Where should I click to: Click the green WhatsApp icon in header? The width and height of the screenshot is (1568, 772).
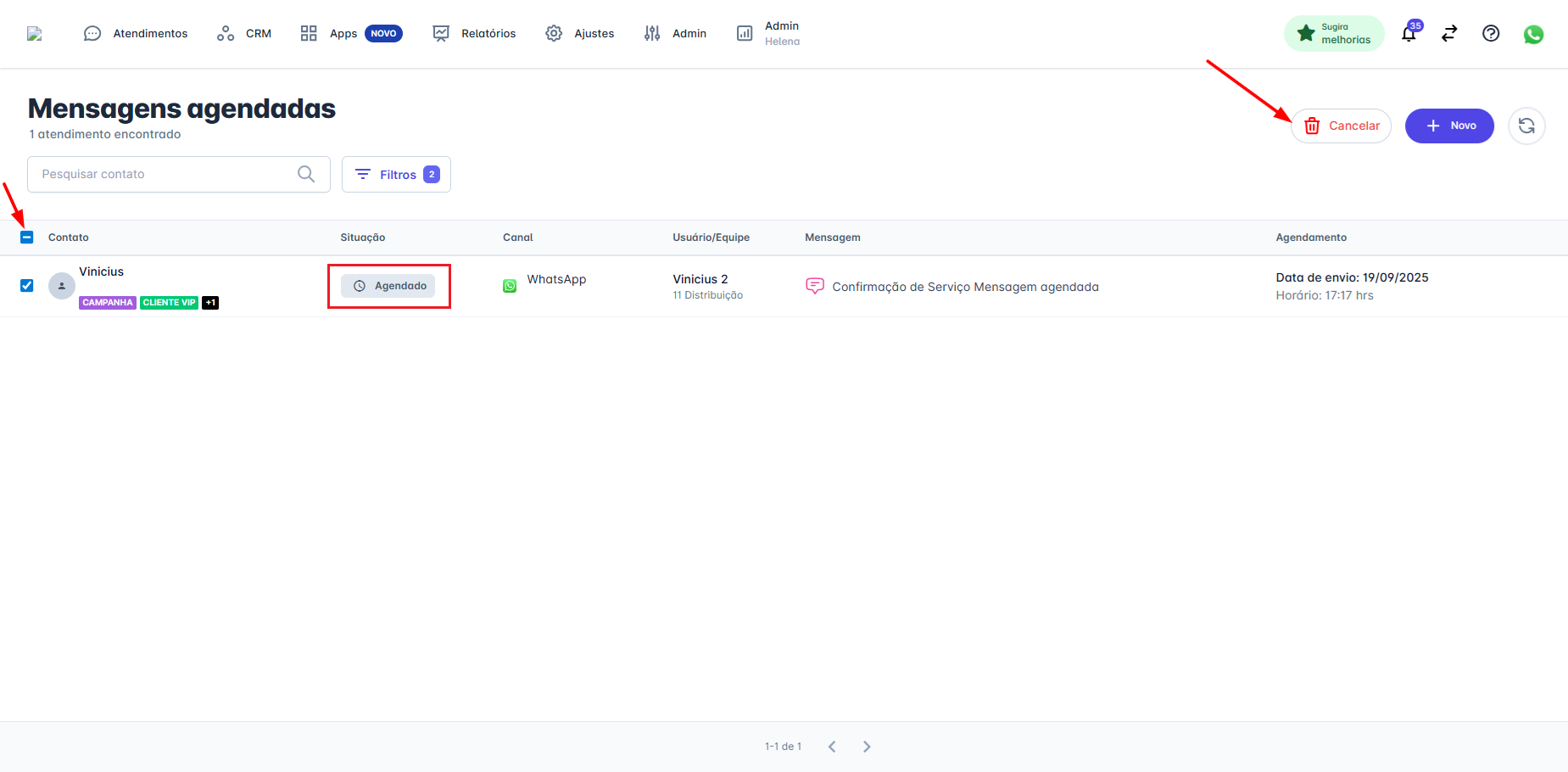[1533, 34]
